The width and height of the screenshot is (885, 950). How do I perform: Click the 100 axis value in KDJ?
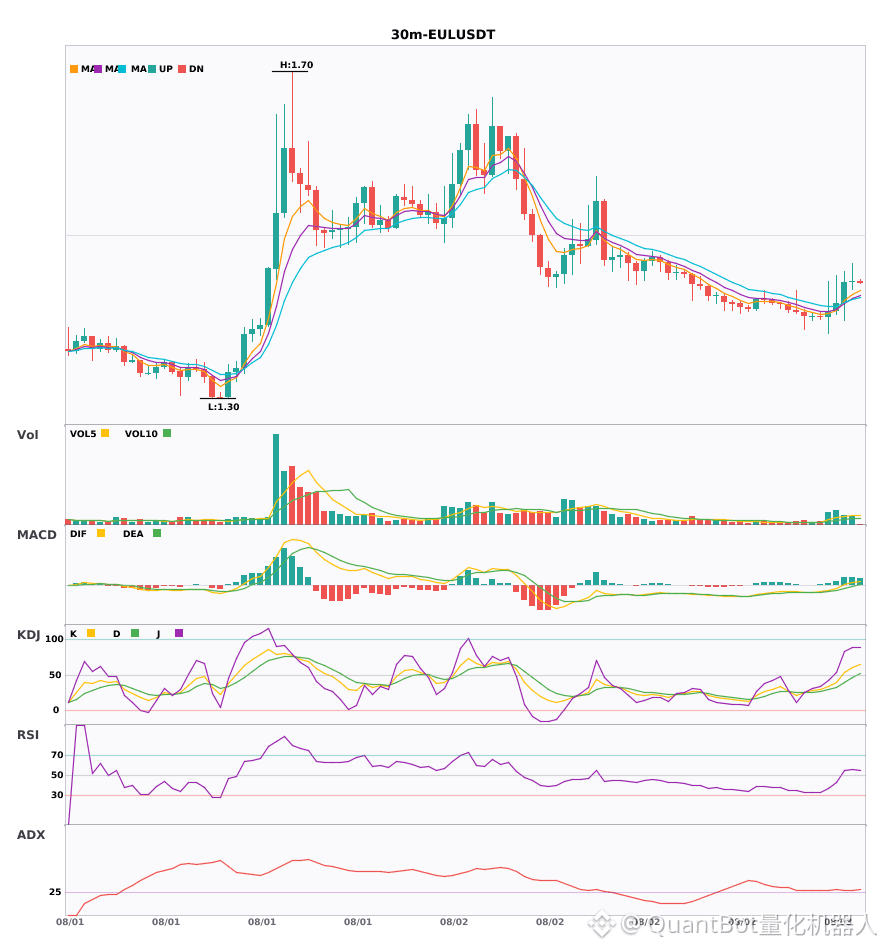pyautogui.click(x=55, y=639)
